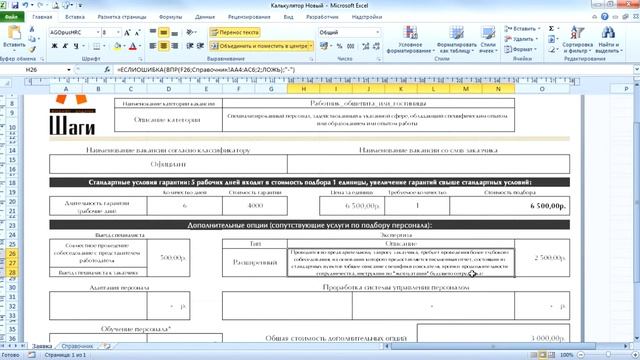Increase indent icon
This screenshot has width=640, height=360.
click(x=200, y=46)
